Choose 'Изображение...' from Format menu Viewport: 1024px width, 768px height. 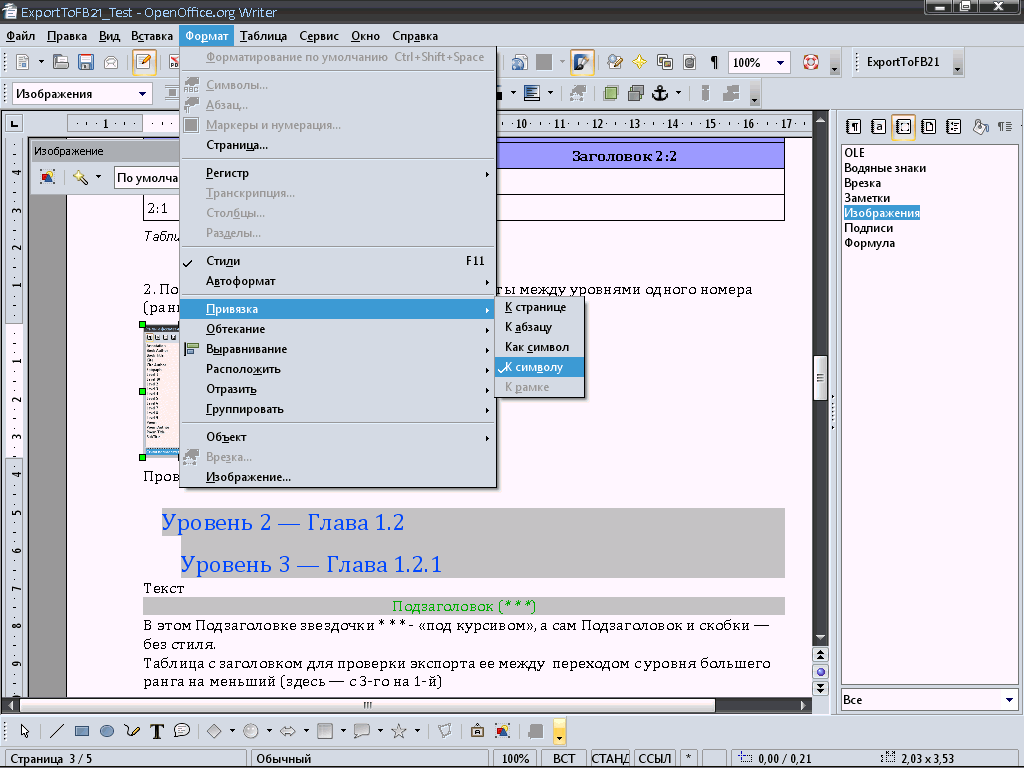248,477
